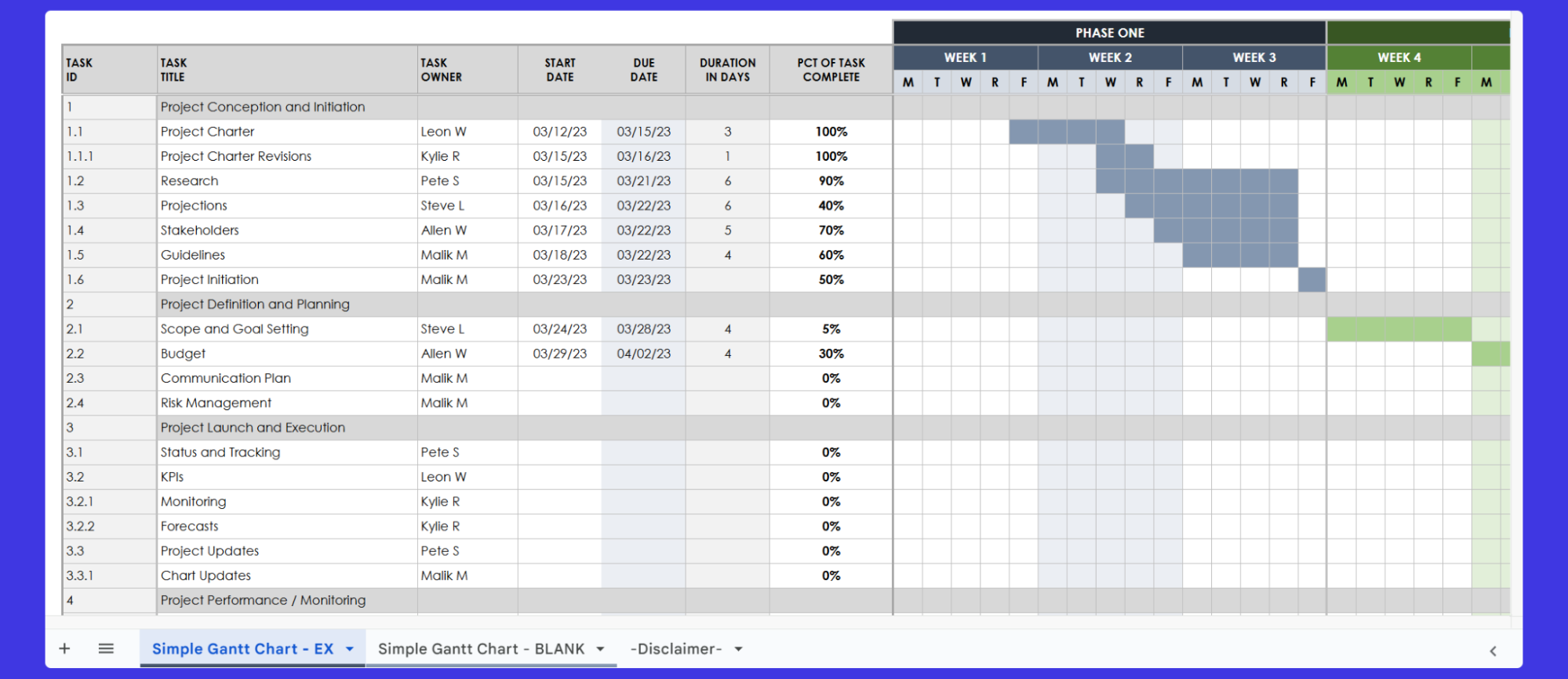Open the -Disclaimer- tab dropdown arrow

[738, 649]
